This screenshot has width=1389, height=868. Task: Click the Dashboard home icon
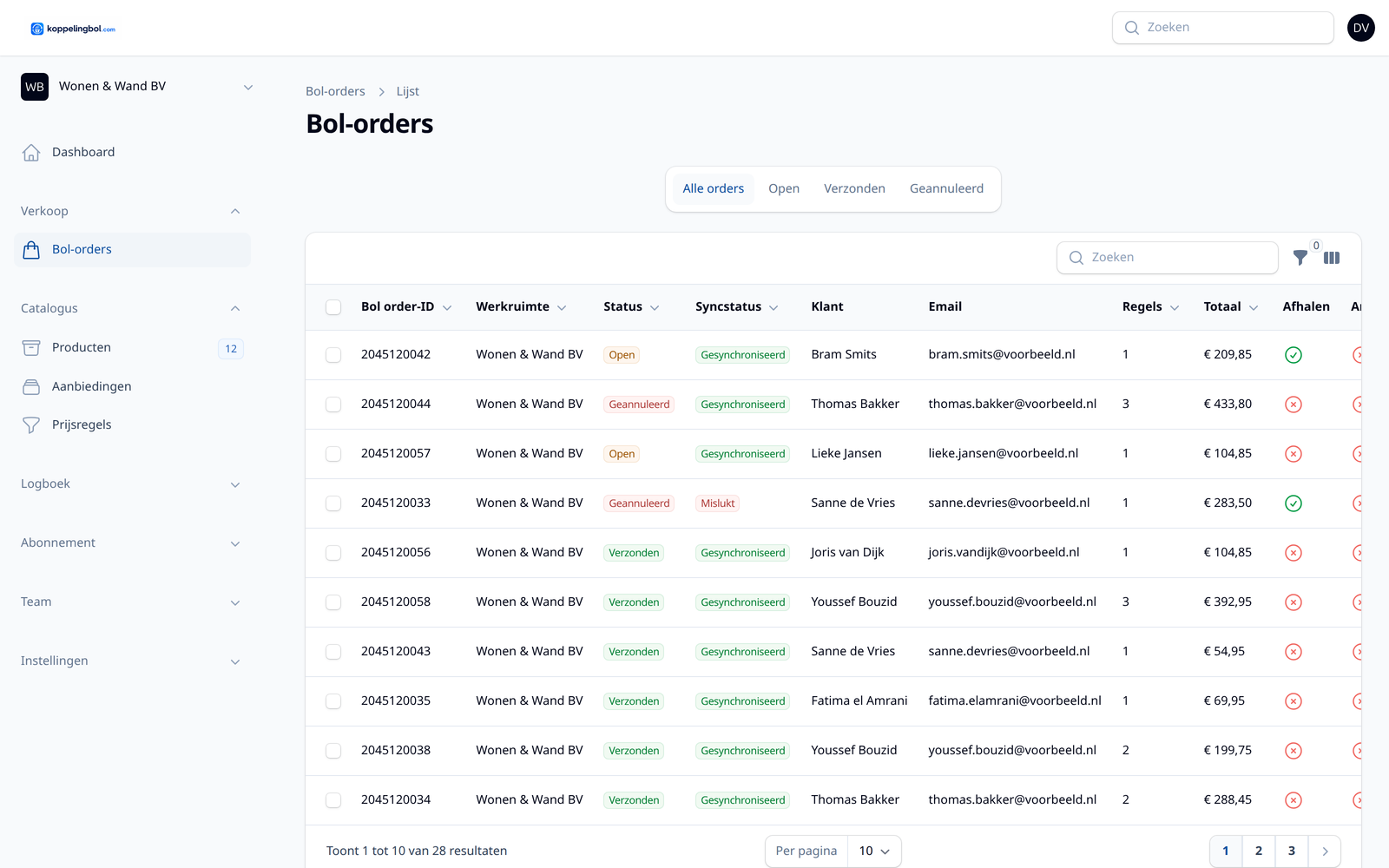pos(31,153)
